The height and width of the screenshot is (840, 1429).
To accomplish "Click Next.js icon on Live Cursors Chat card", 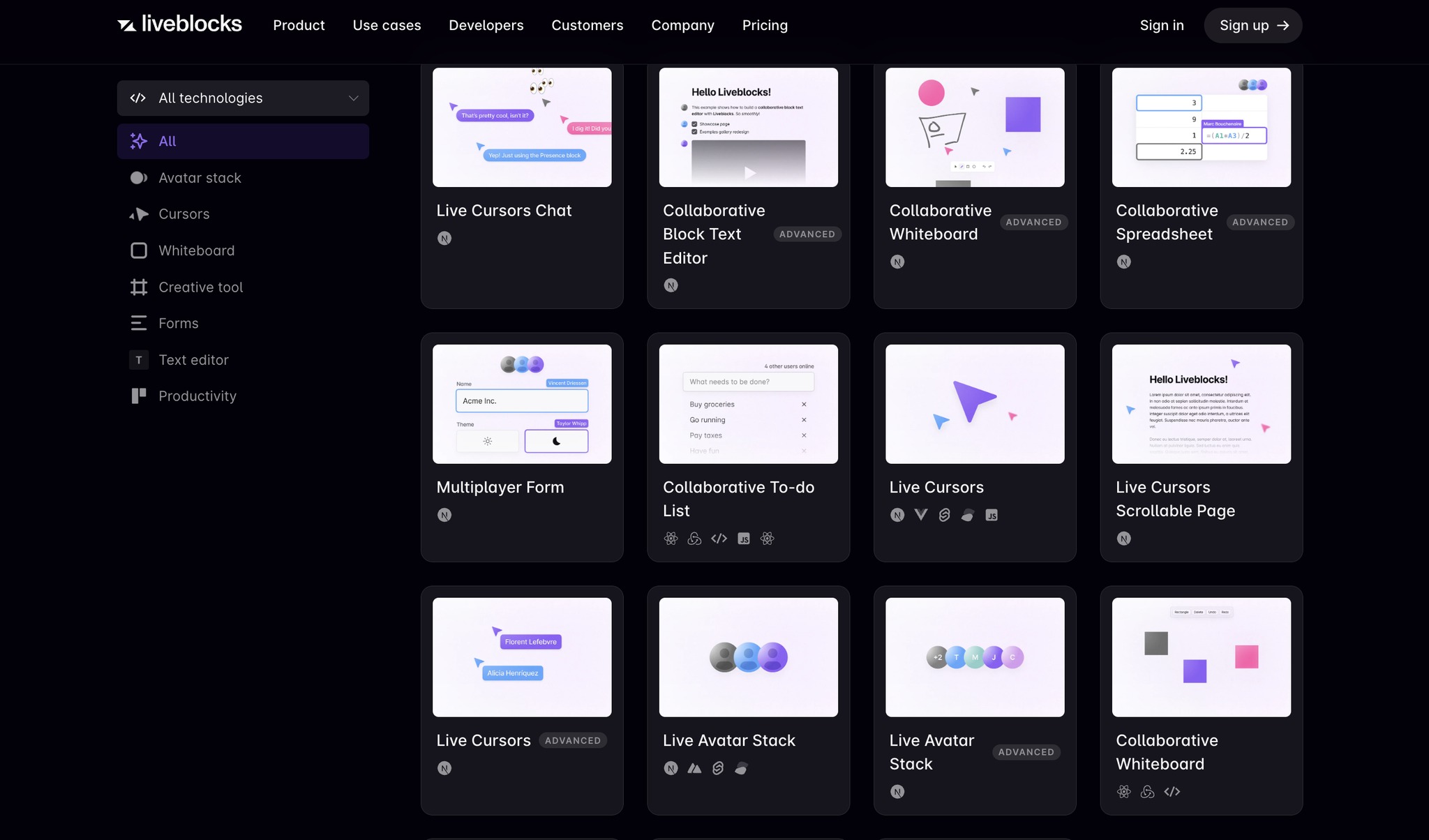I will click(444, 238).
